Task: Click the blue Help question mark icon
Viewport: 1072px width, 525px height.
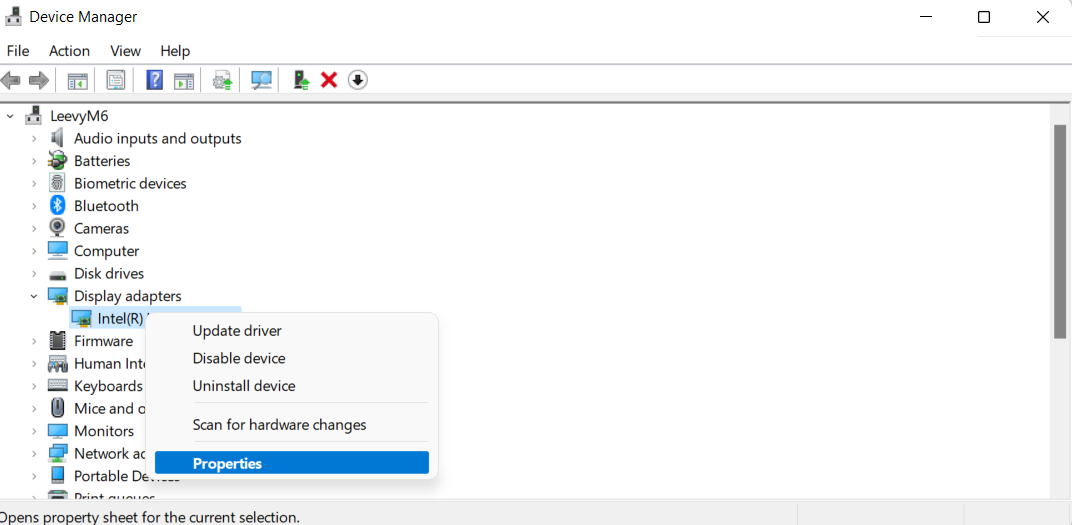Action: point(155,81)
